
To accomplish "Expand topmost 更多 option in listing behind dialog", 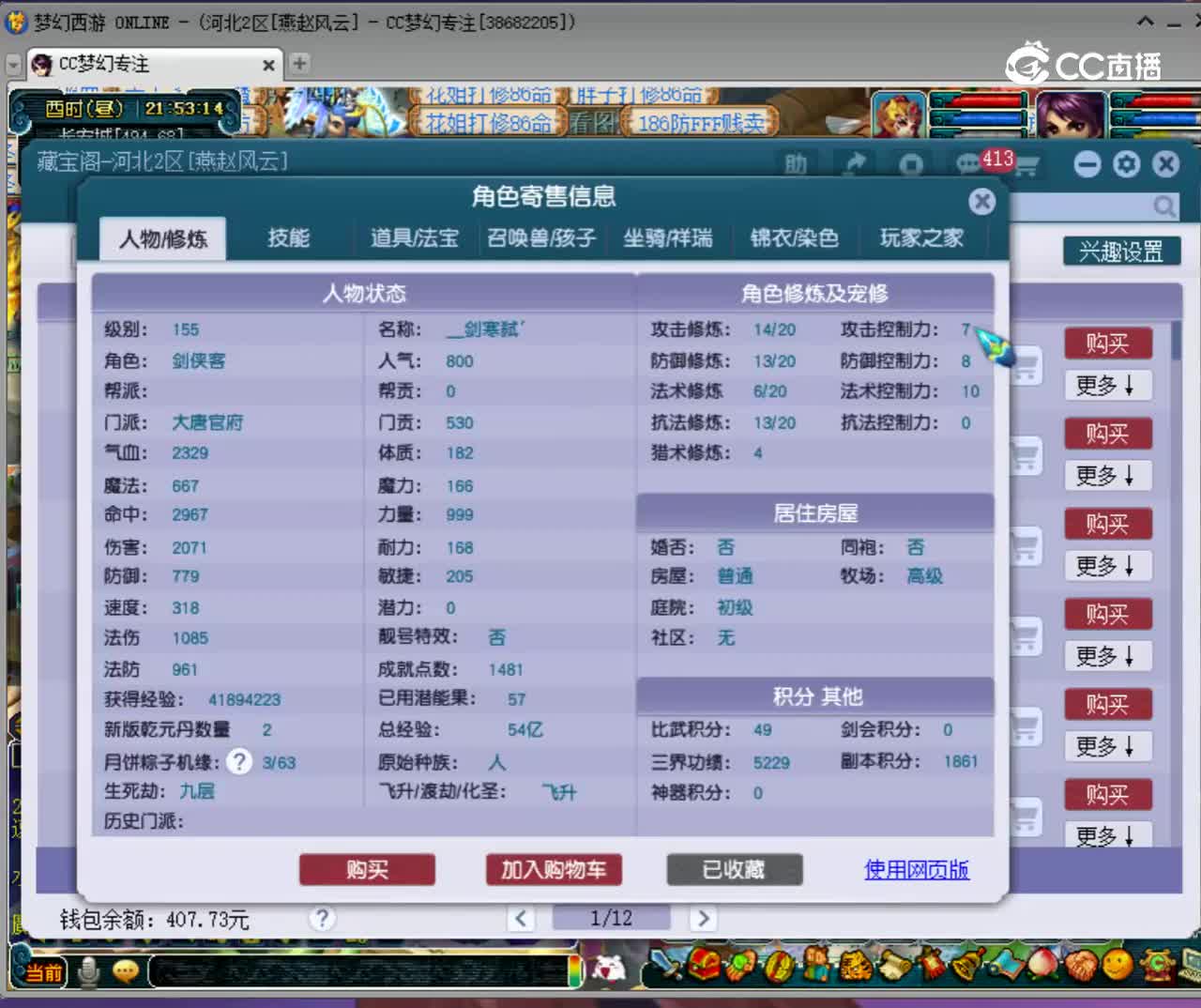I will point(1107,386).
